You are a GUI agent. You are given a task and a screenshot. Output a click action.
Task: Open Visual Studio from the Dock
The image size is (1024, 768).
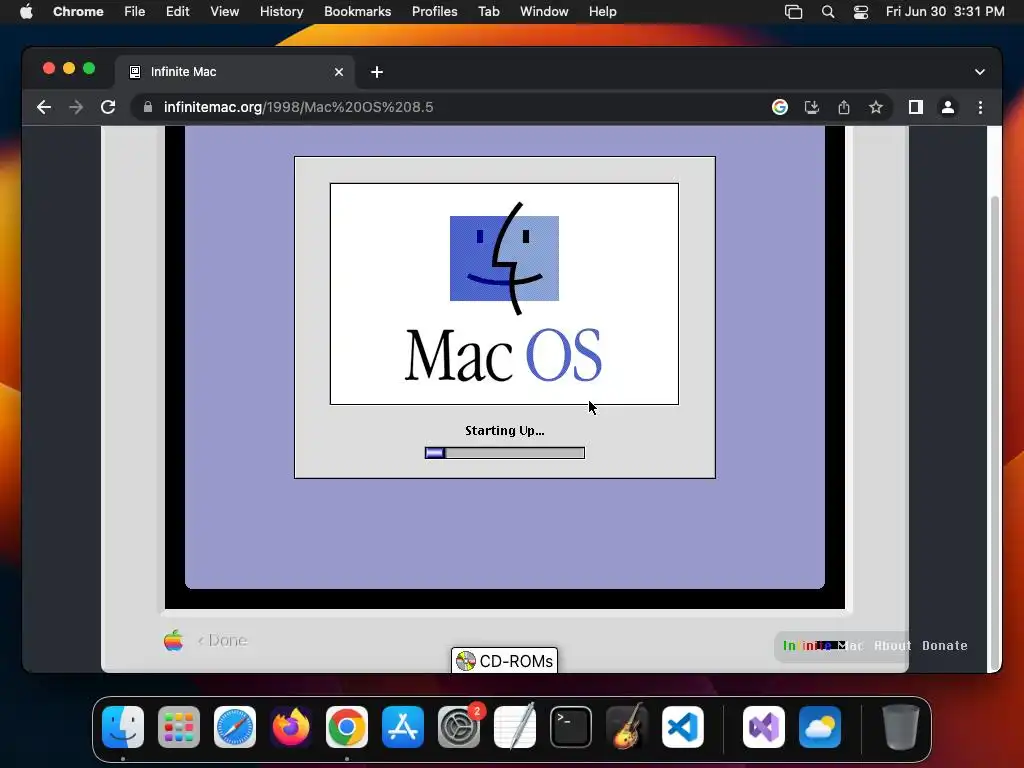pyautogui.click(x=764, y=727)
